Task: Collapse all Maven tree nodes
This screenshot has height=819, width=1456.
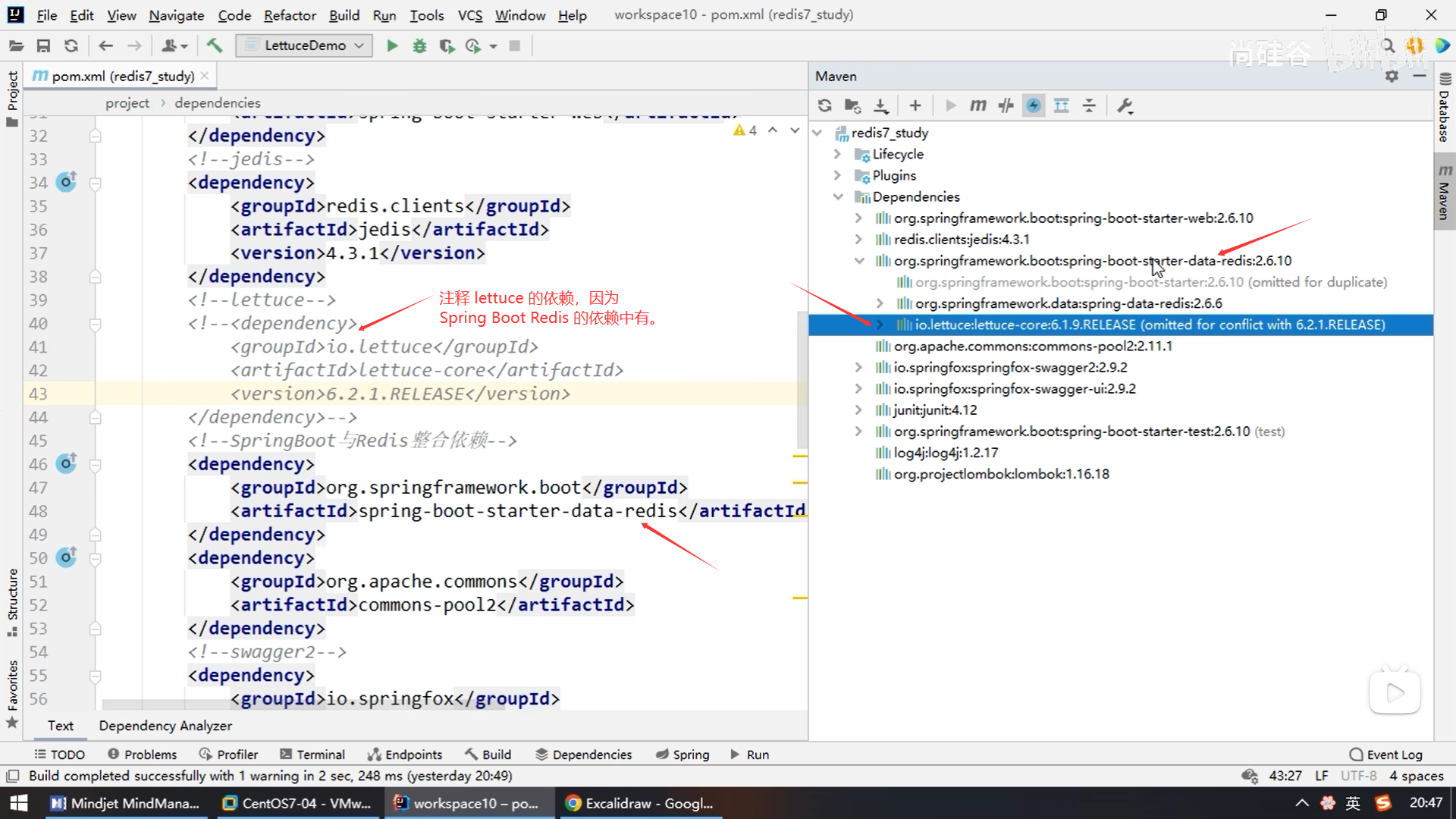Action: pos(1089,105)
